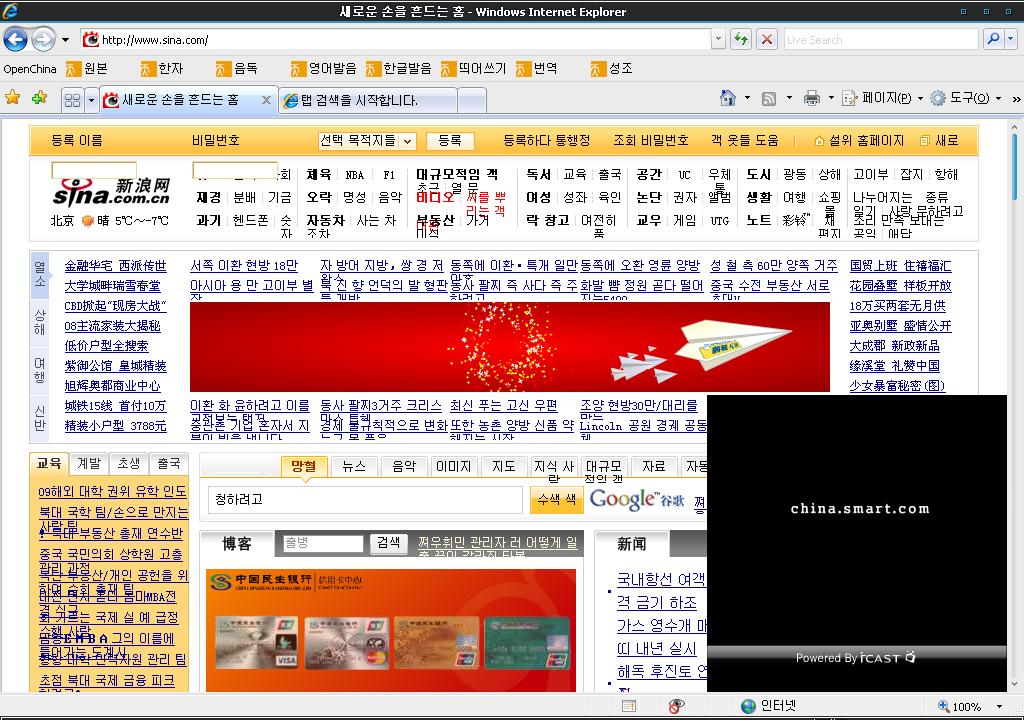Click the scroll down arrow
This screenshot has height=720, width=1024.
(1014, 684)
